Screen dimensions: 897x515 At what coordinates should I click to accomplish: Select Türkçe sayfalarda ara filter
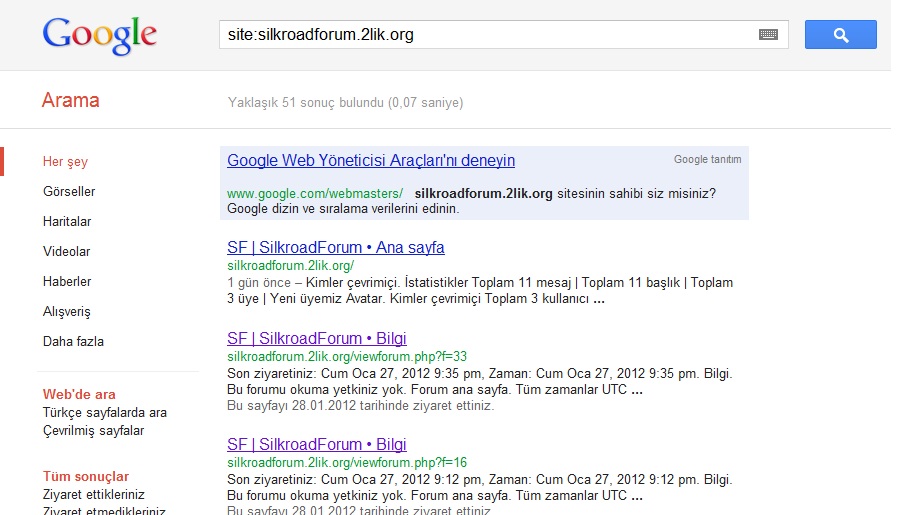pyautogui.click(x=105, y=413)
